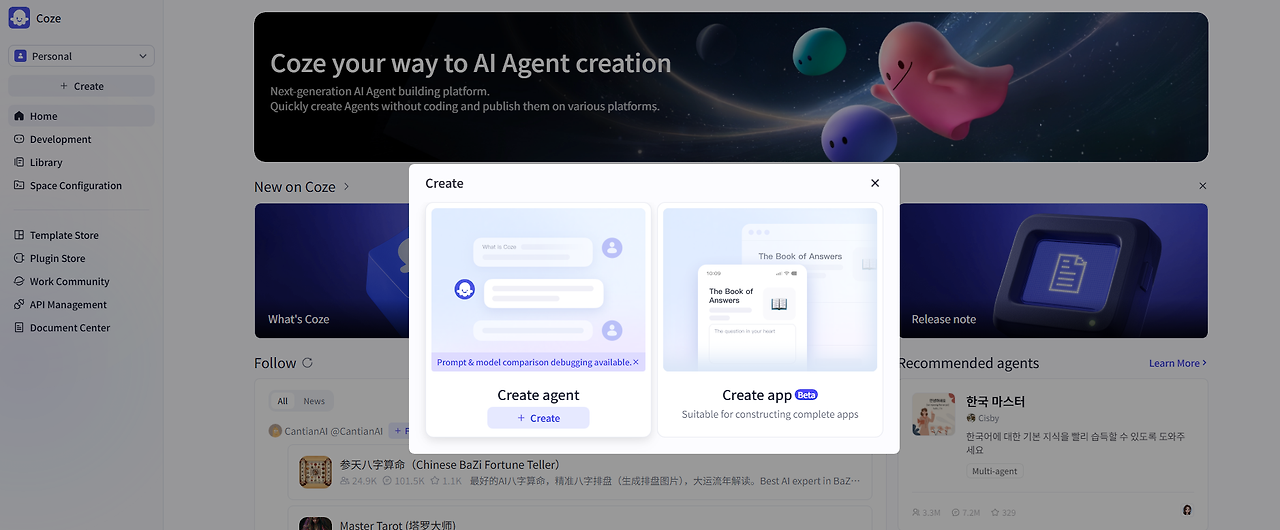Viewport: 1280px width, 530px height.
Task: Click the Create app title
Action: click(757, 395)
